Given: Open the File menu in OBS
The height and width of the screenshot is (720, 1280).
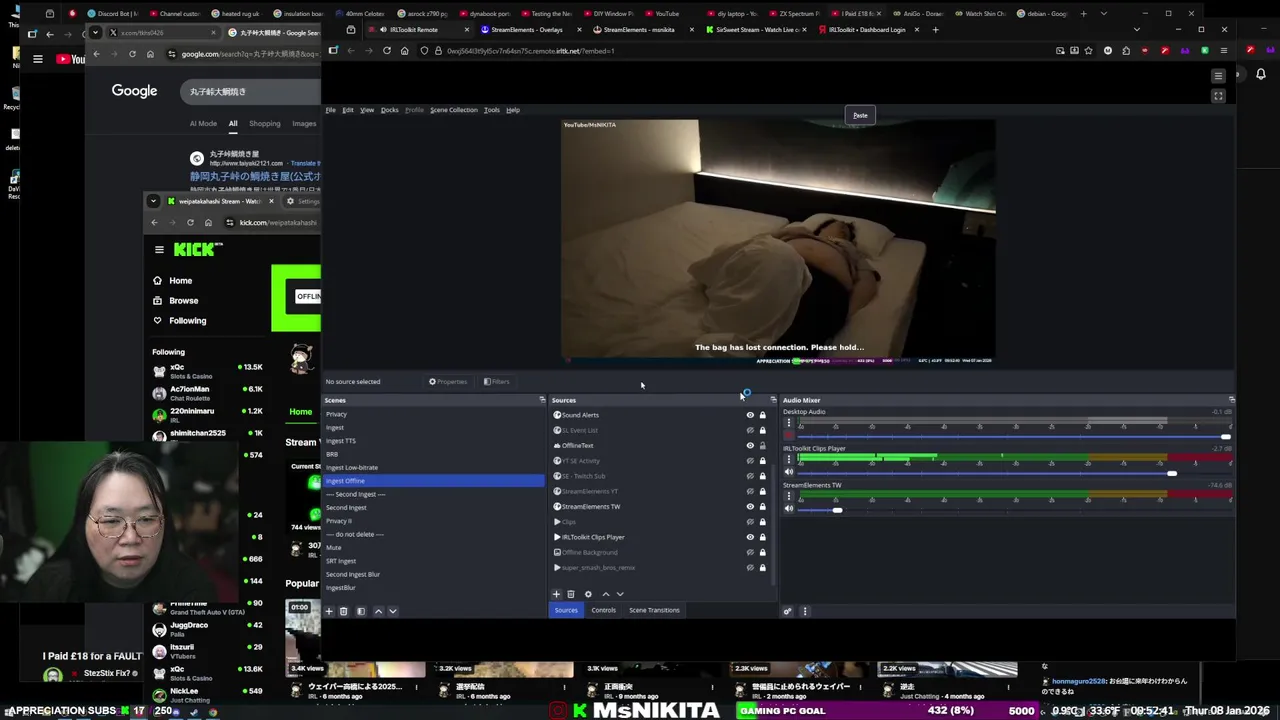Looking at the screenshot, I should (x=330, y=110).
